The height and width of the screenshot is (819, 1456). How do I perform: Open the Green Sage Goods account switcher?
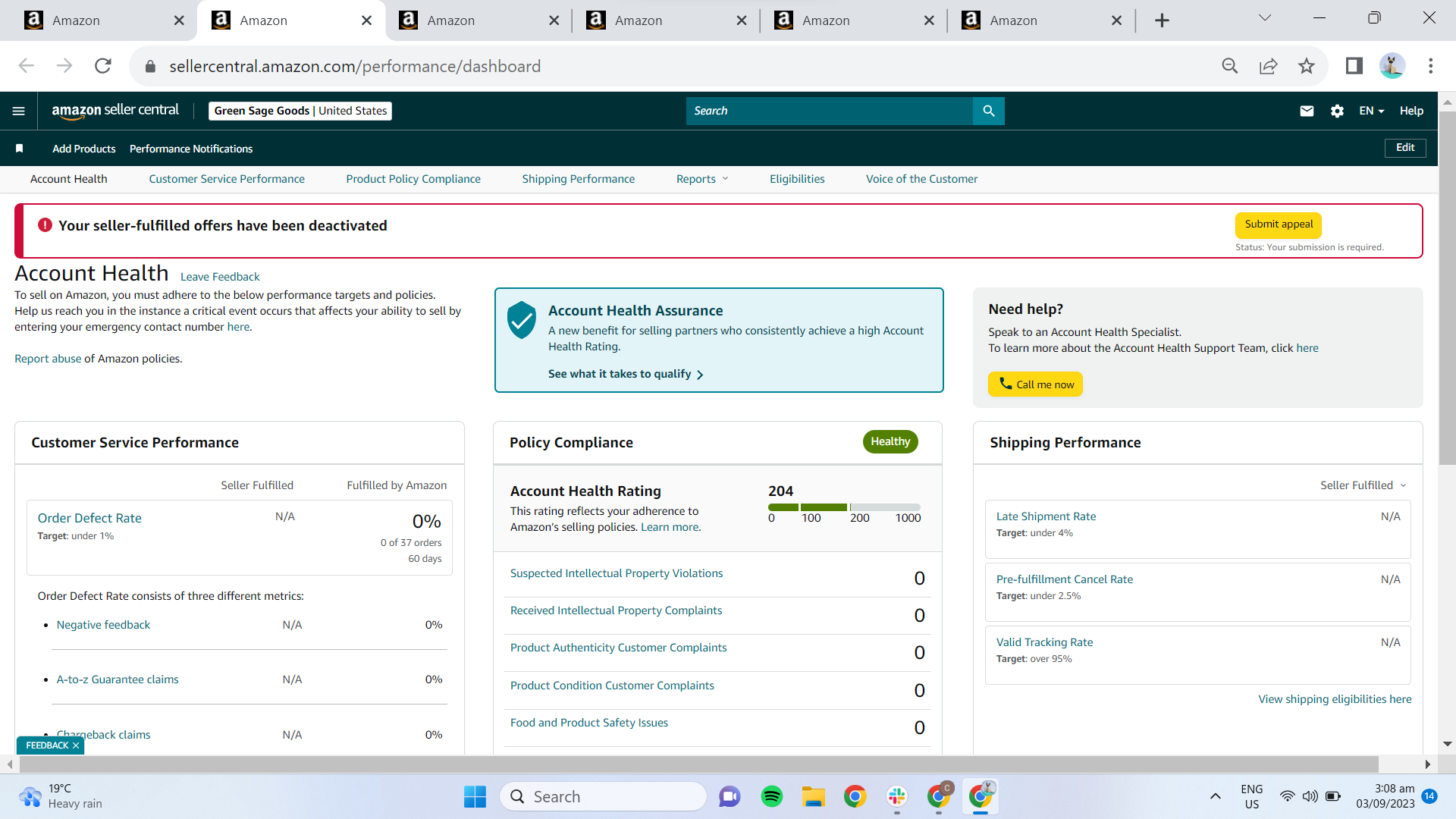coord(300,111)
